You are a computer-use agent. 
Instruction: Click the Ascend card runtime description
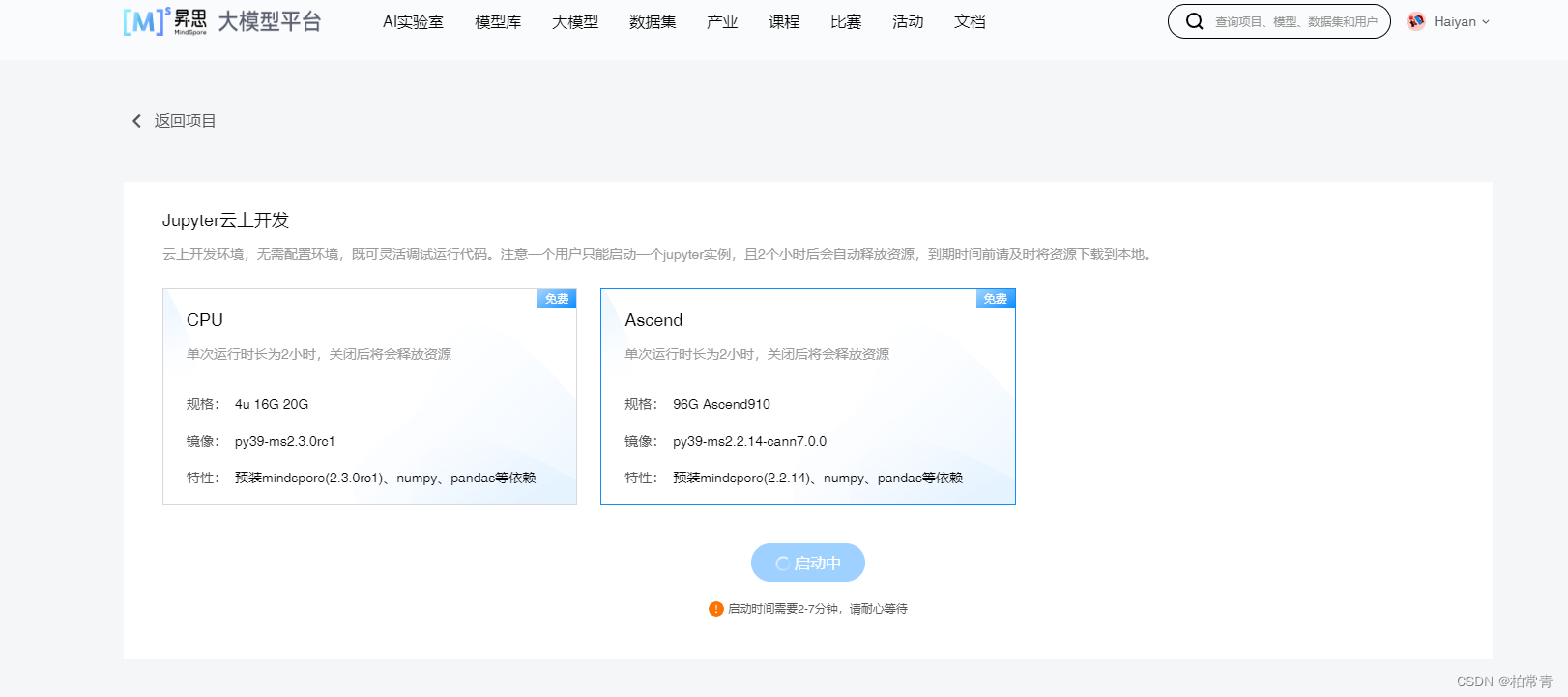(x=757, y=354)
